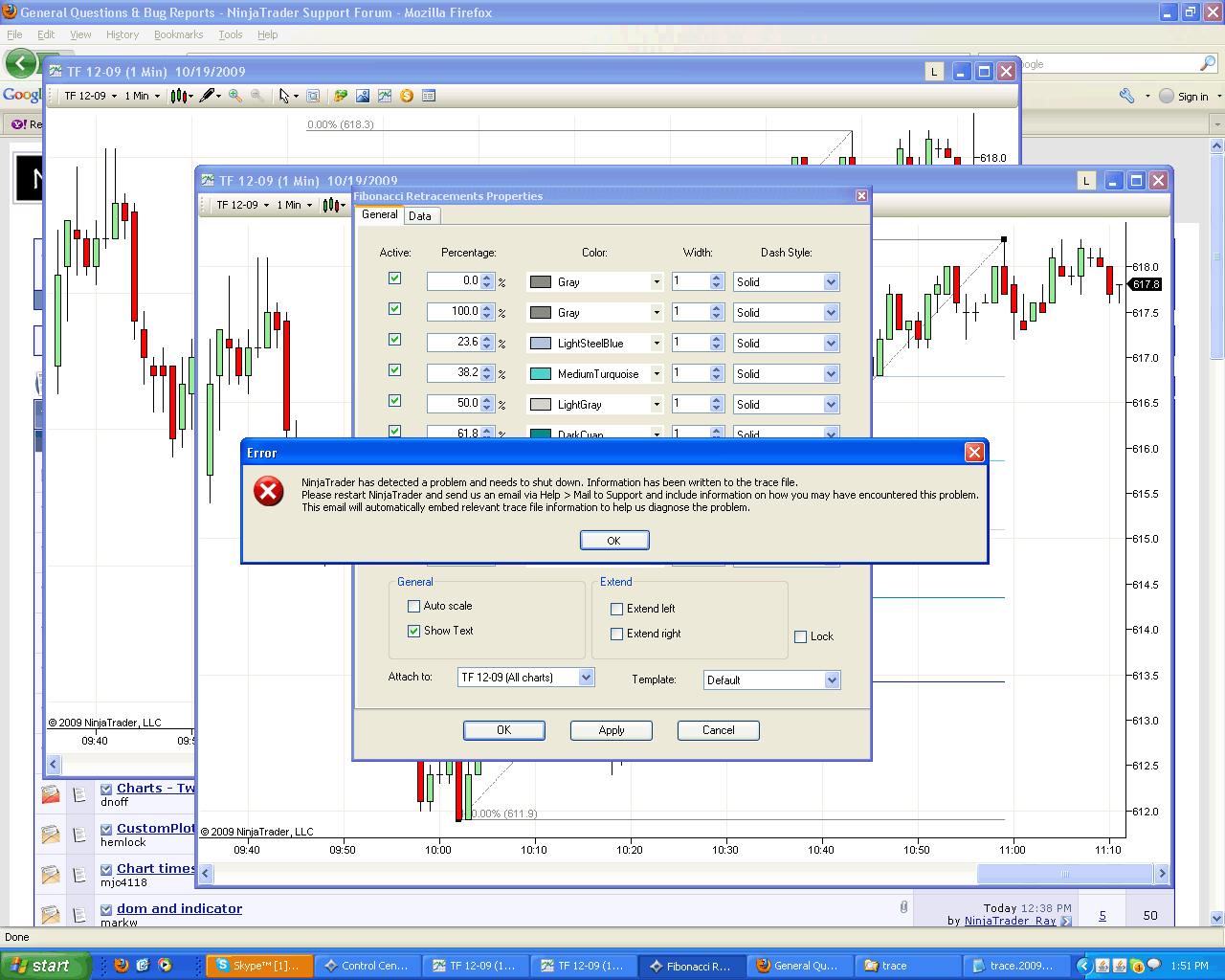Open TF 12-09 instrument dropdown in front chart
This screenshot has width=1225, height=980.
[243, 205]
